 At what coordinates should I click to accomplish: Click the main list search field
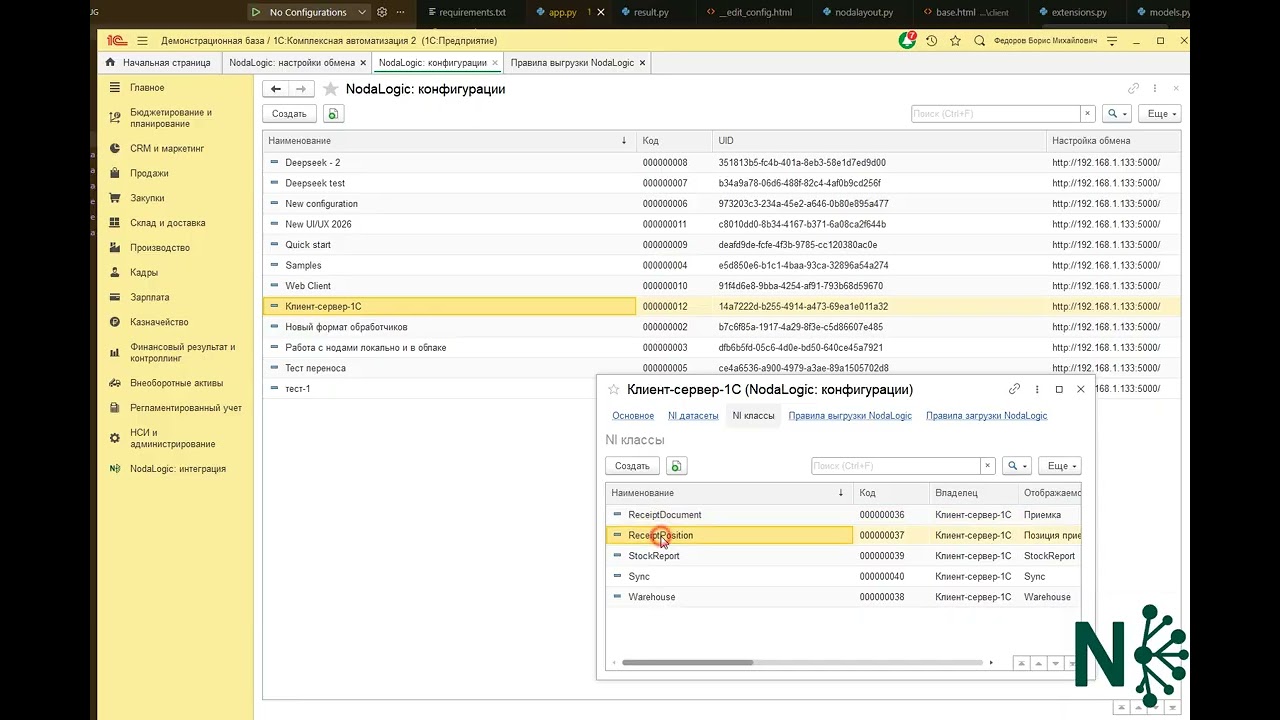click(x=996, y=114)
